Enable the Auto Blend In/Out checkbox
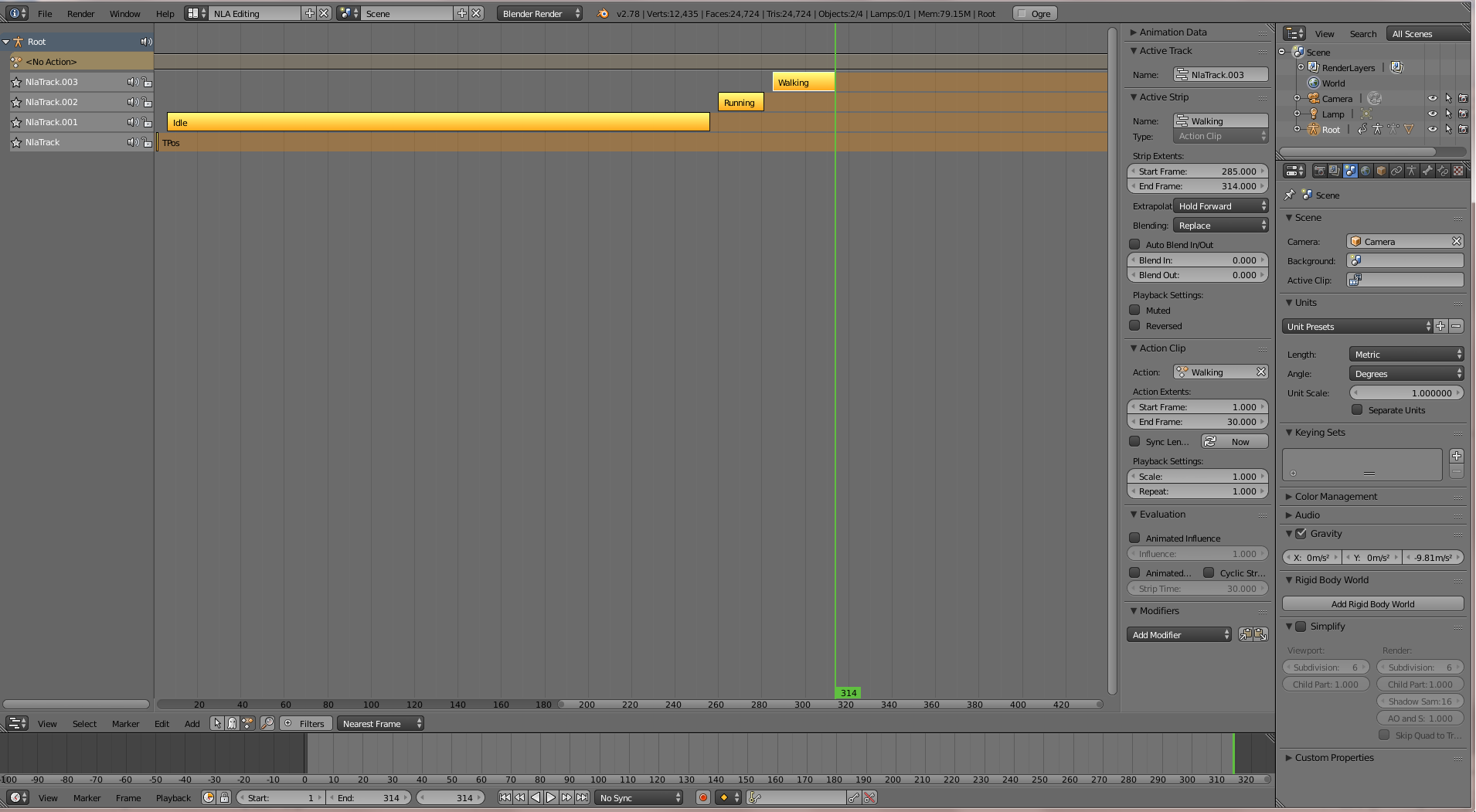Image resolution: width=1476 pixels, height=812 pixels. click(x=1134, y=245)
